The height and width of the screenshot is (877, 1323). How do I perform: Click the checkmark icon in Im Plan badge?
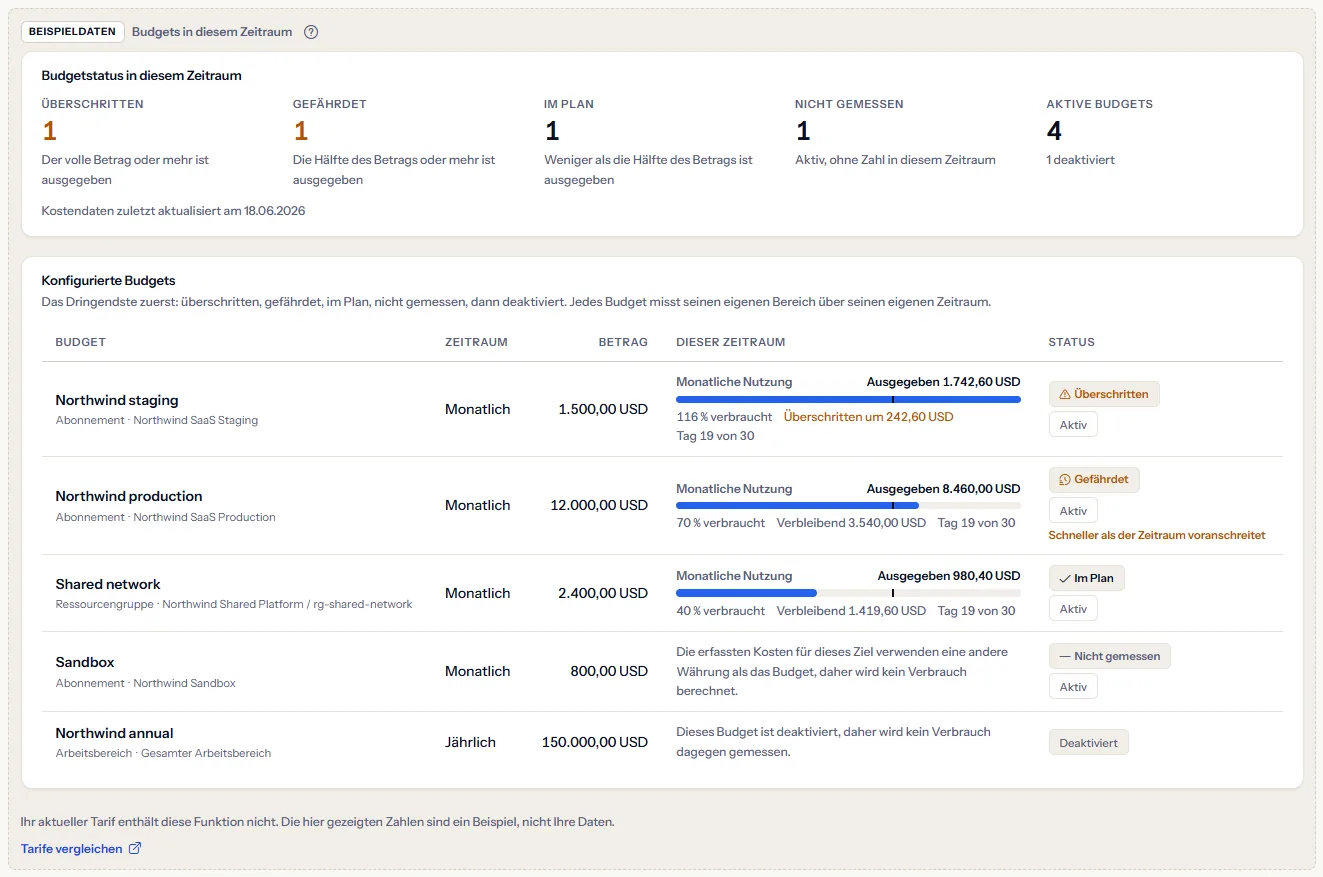(x=1064, y=578)
